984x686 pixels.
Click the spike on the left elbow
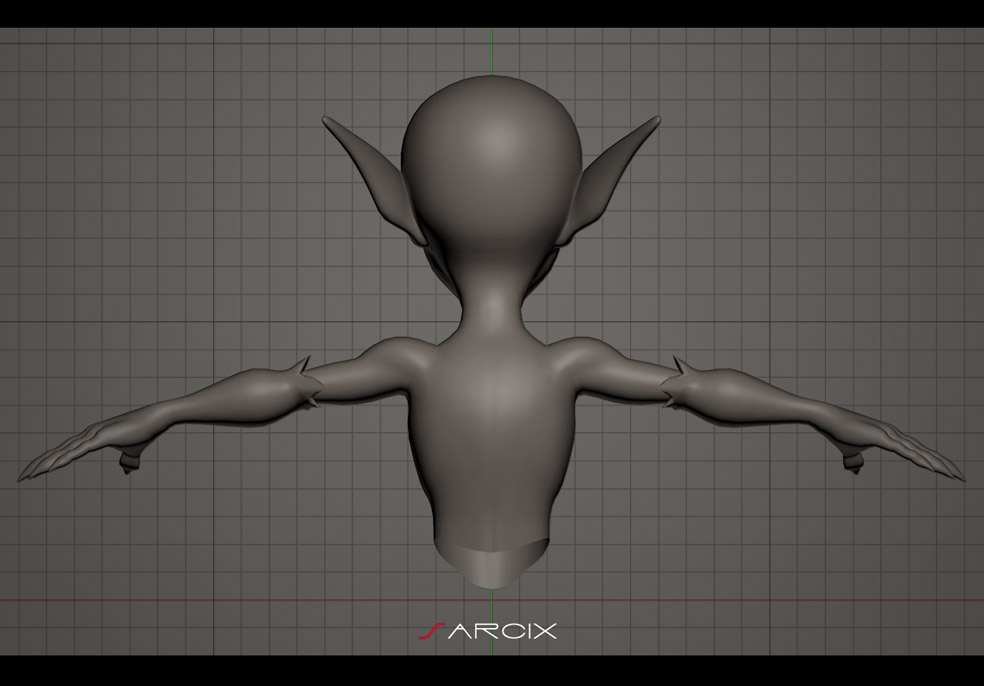303,366
